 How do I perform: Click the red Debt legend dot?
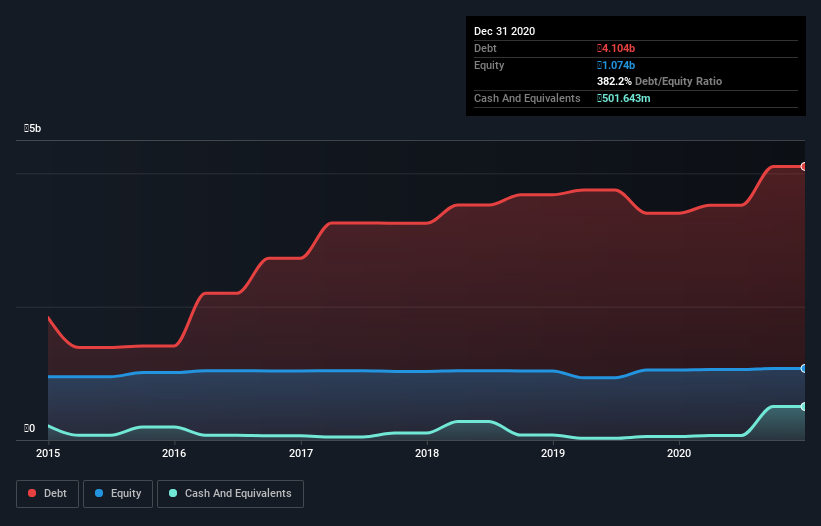32,493
